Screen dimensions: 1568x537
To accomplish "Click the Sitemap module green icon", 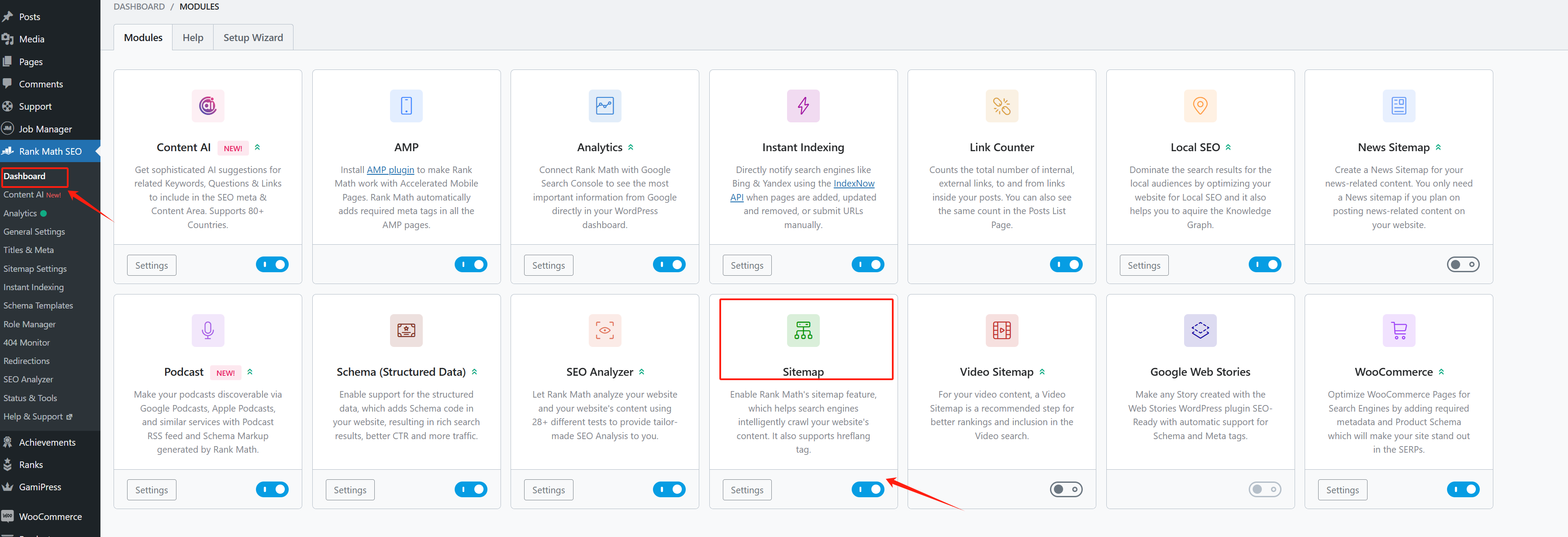I will coord(803,331).
